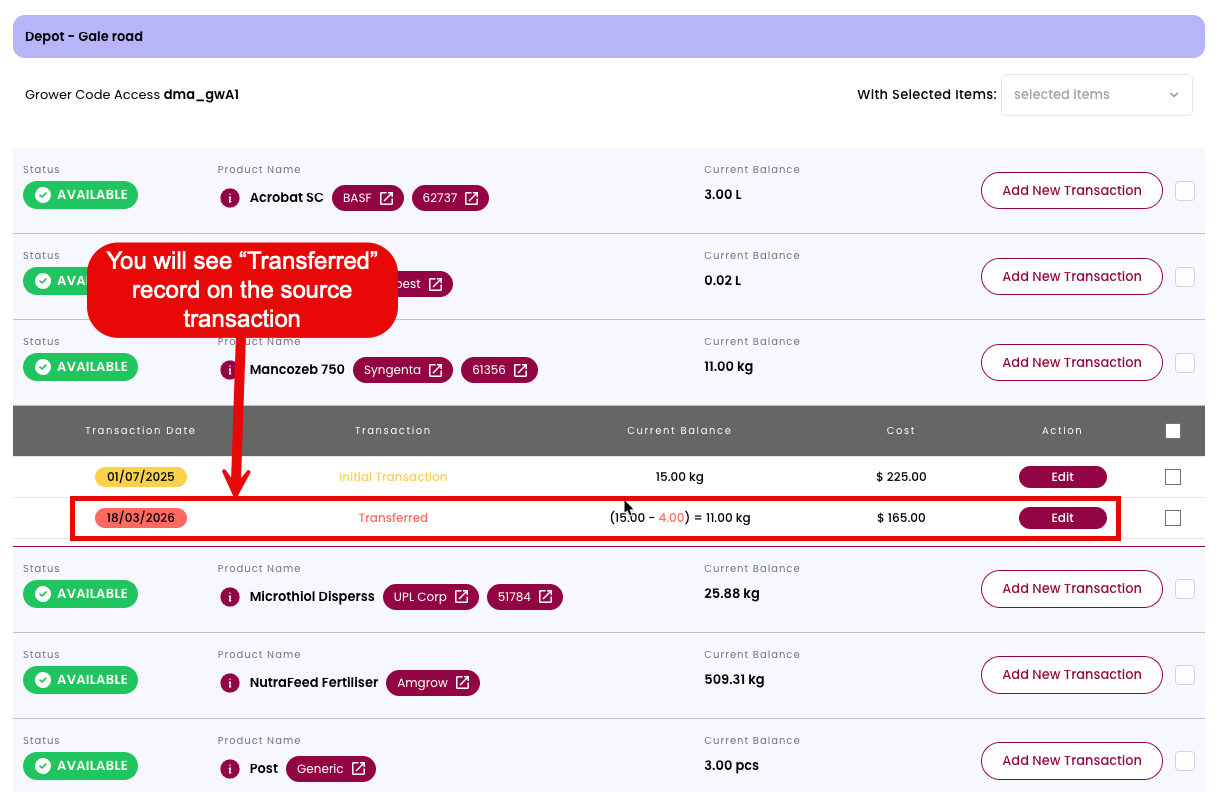
Task: Check the Initial Transaction row checkbox
Action: coord(1173,477)
